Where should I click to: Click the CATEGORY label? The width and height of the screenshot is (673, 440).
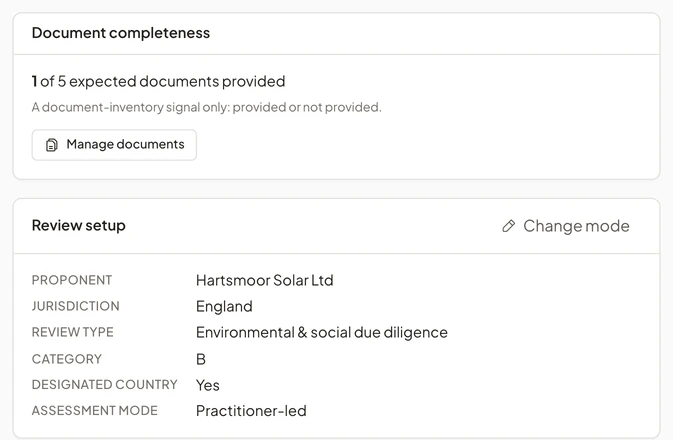coord(67,359)
